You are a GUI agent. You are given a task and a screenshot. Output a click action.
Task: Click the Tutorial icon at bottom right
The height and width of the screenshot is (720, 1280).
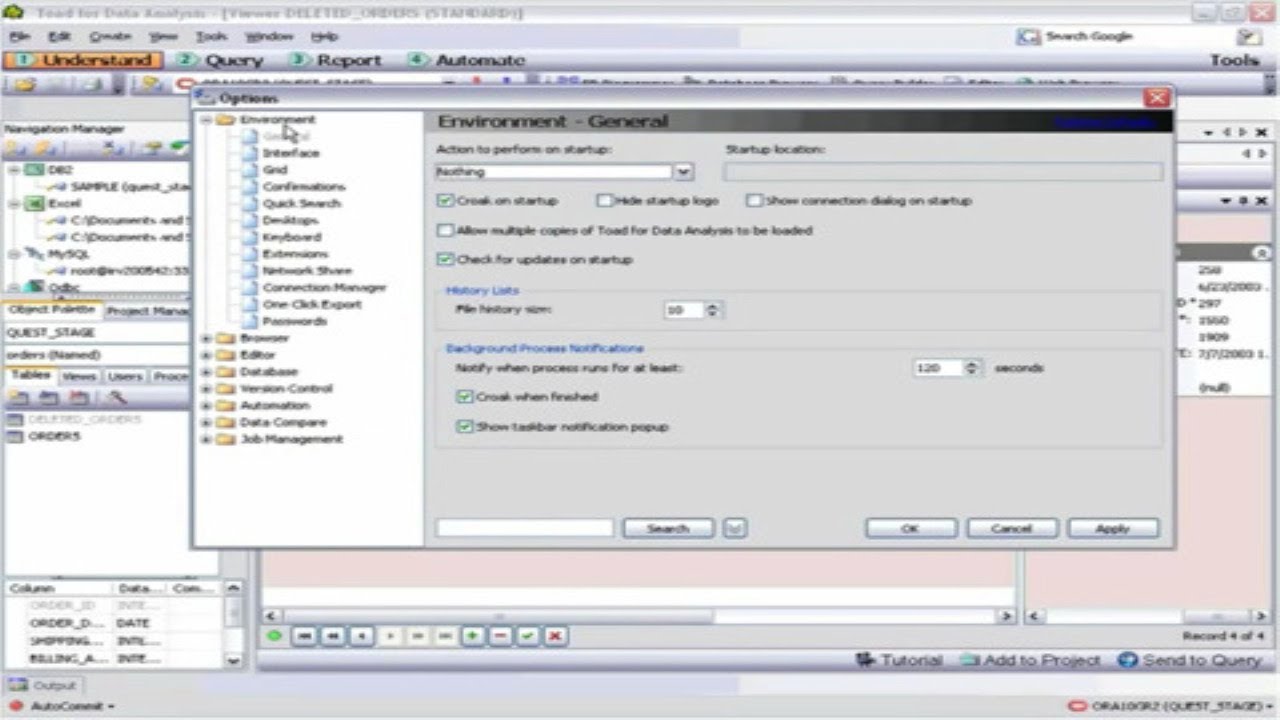coord(866,660)
